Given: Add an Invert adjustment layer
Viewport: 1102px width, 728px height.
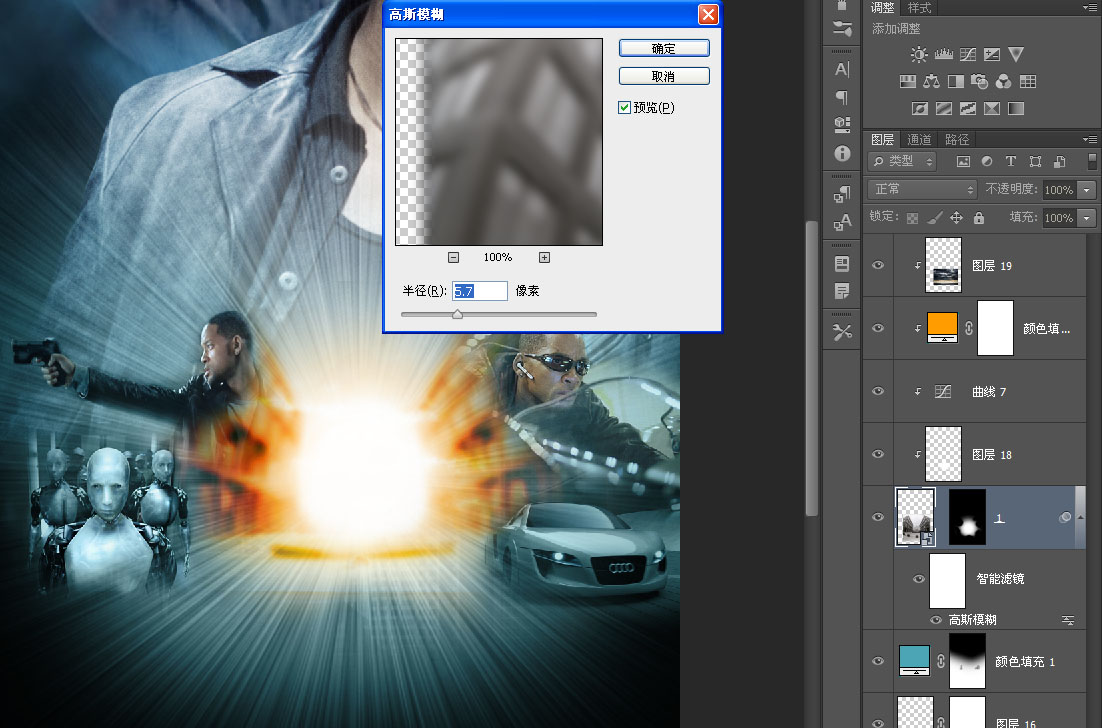Looking at the screenshot, I should [919, 108].
